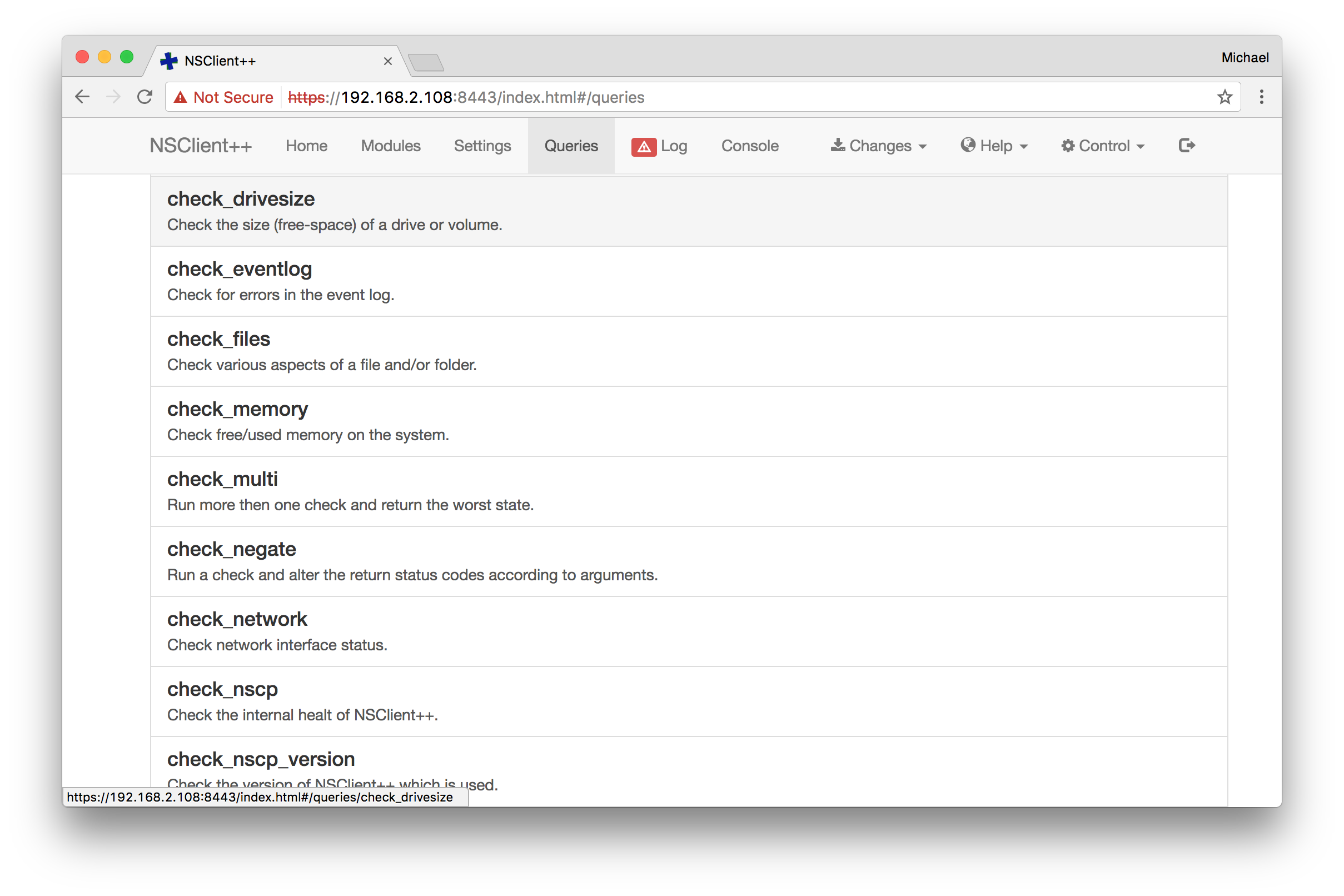The width and height of the screenshot is (1344, 896).
Task: Open the check_nscp_version query
Action: point(689,771)
